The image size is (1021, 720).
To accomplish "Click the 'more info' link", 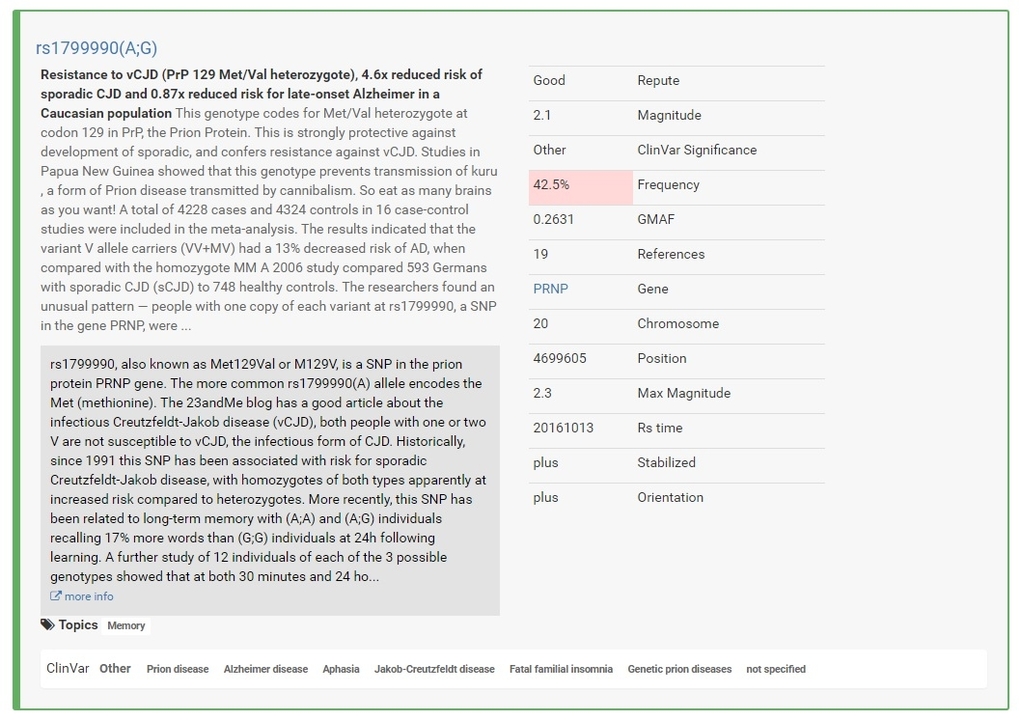I will point(89,596).
